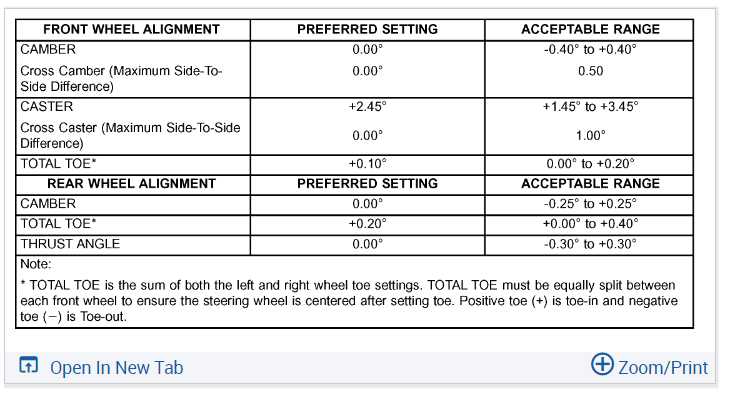Select the +2.45° caster preferred value

tap(367, 107)
